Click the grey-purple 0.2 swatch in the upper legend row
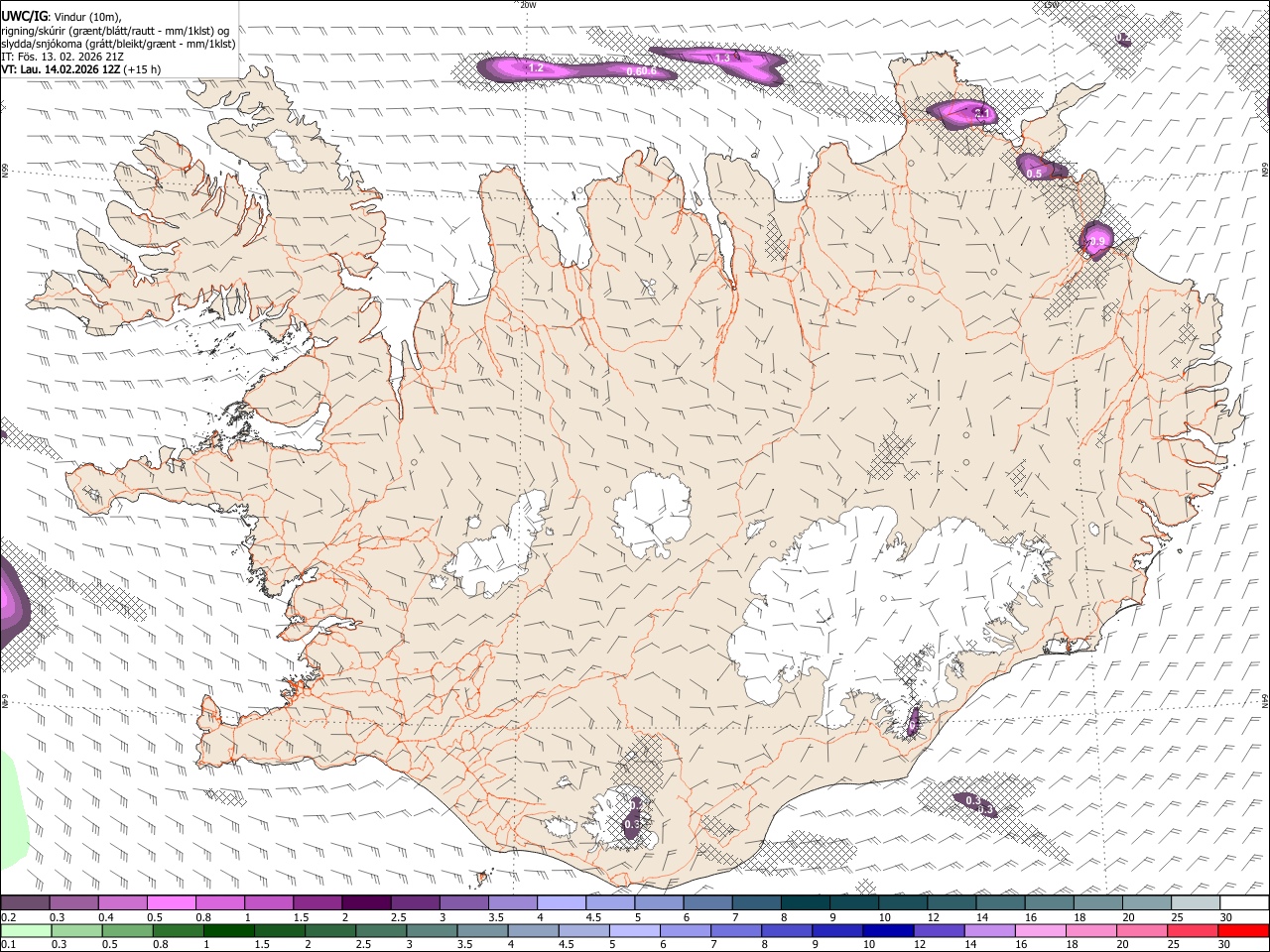 pyautogui.click(x=25, y=902)
